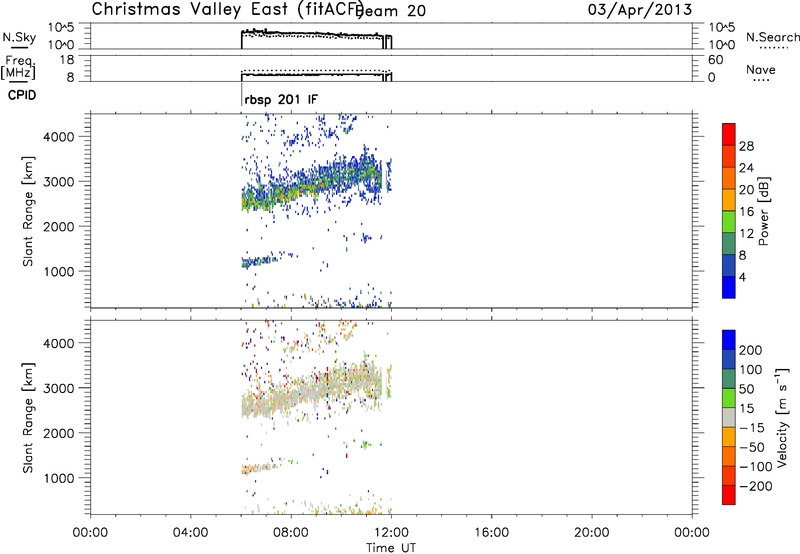Image resolution: width=800 pixels, height=554 pixels.
Task: Click the CPID row label
Action: pos(22,95)
